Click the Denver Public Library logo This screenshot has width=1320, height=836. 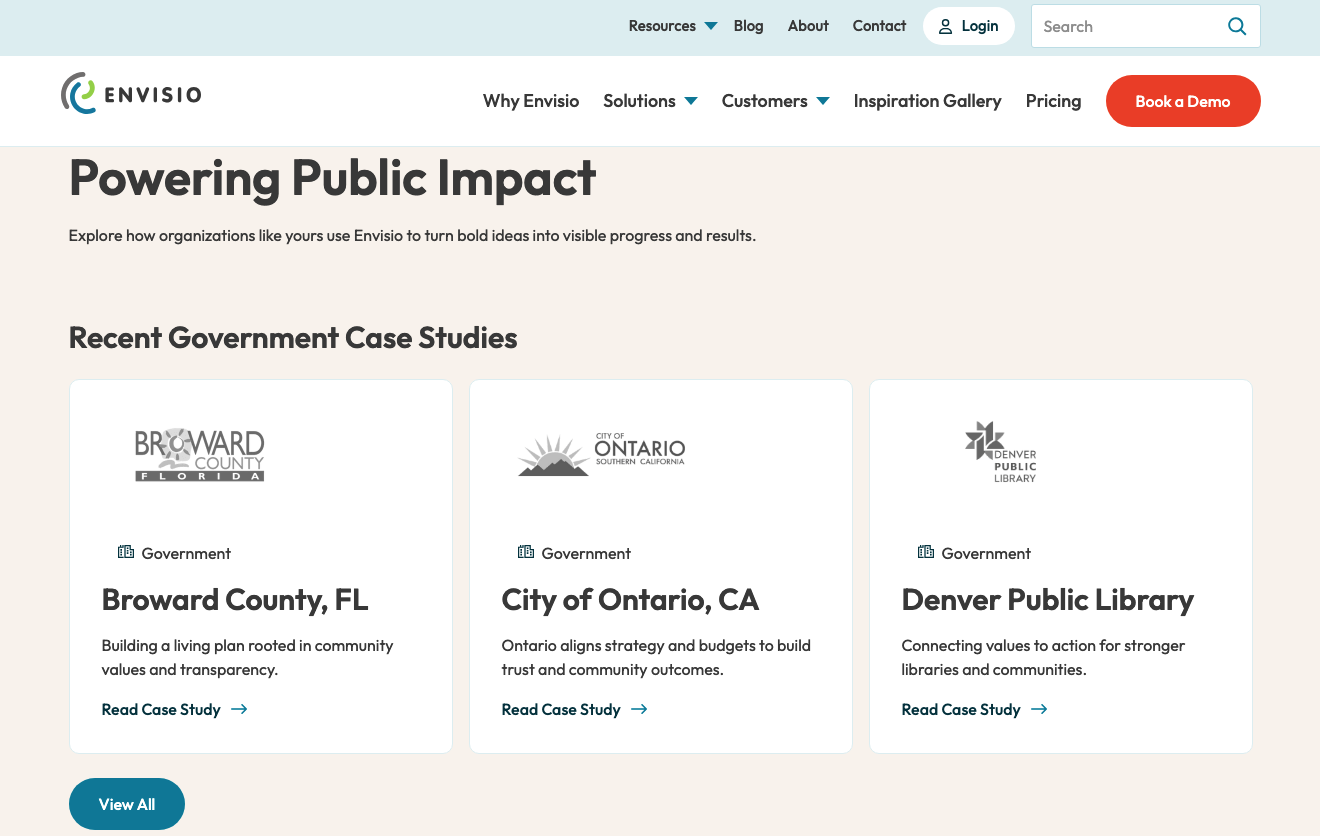coord(1000,452)
